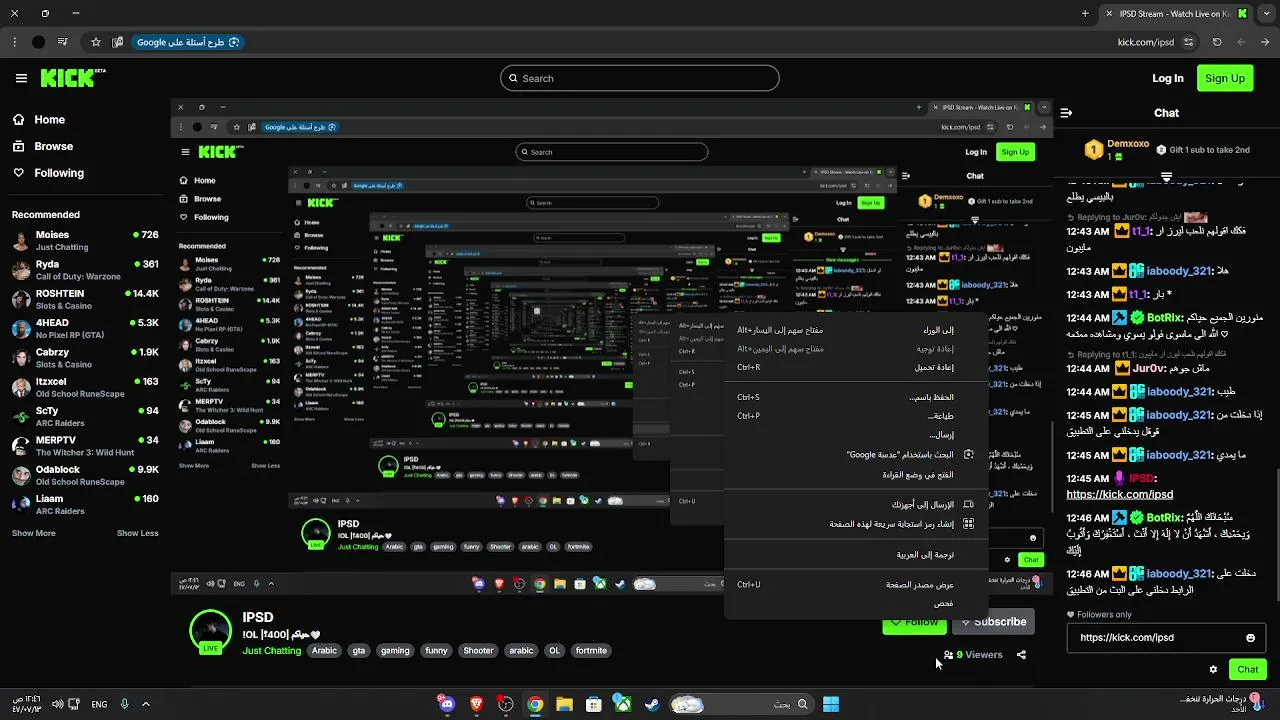The height and width of the screenshot is (720, 1280).
Task: Open Chrome's three-dot menu
Action: click(14, 42)
